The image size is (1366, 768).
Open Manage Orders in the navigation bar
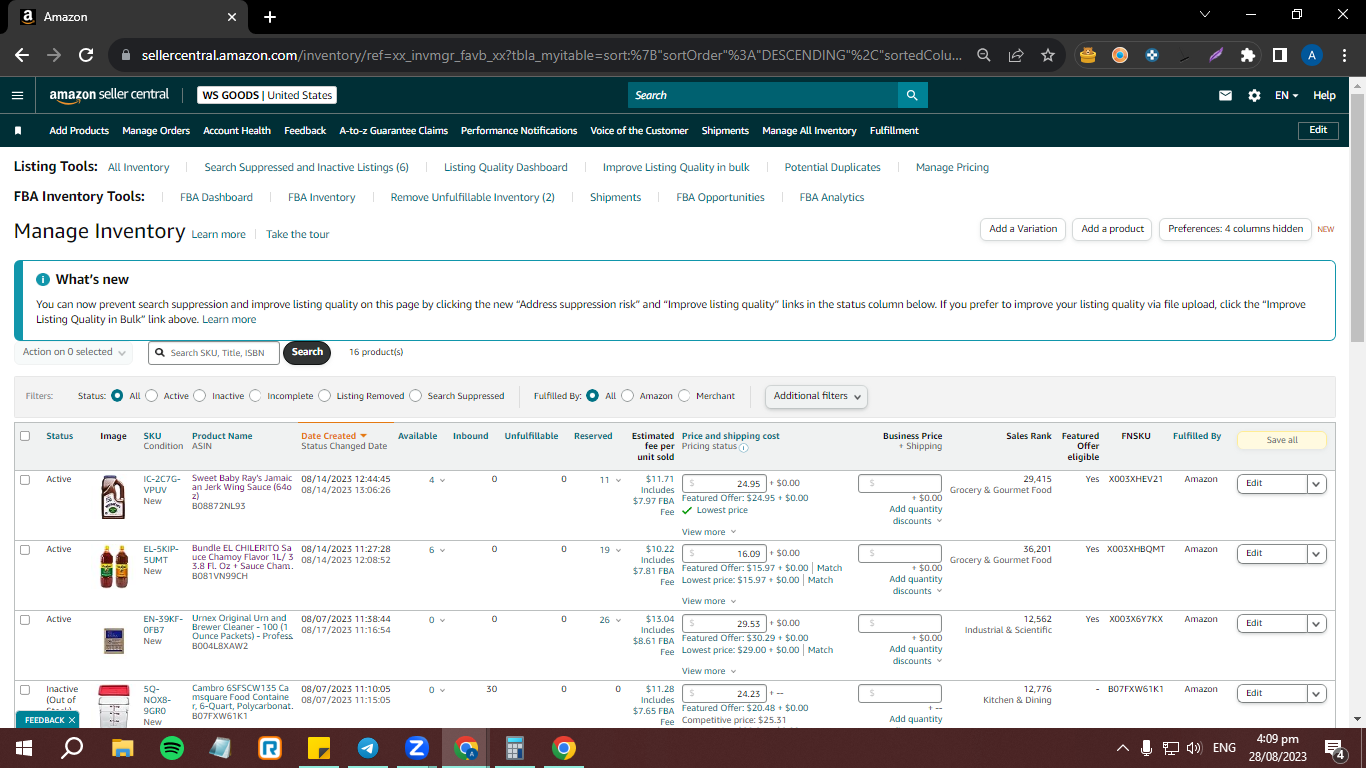coord(156,131)
